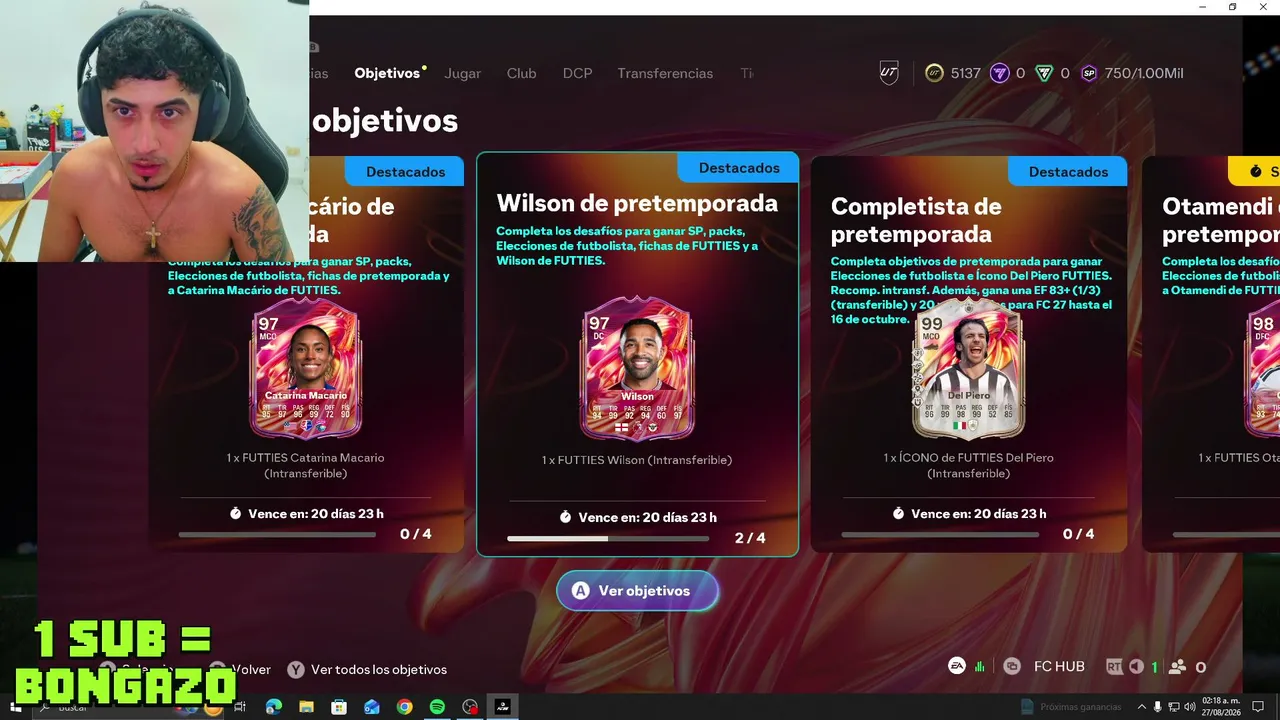This screenshot has height=720, width=1280.
Task: Open File Explorer from taskbar
Action: pos(307,707)
